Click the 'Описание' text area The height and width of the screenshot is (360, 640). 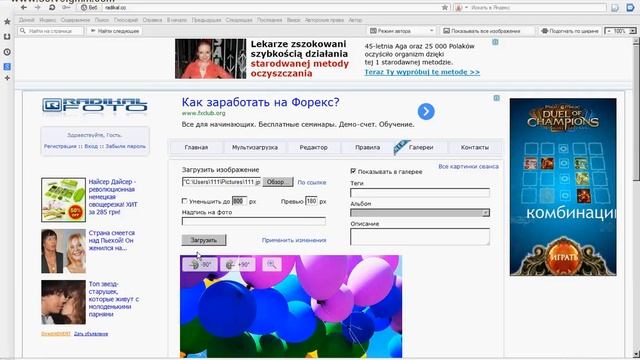point(420,237)
